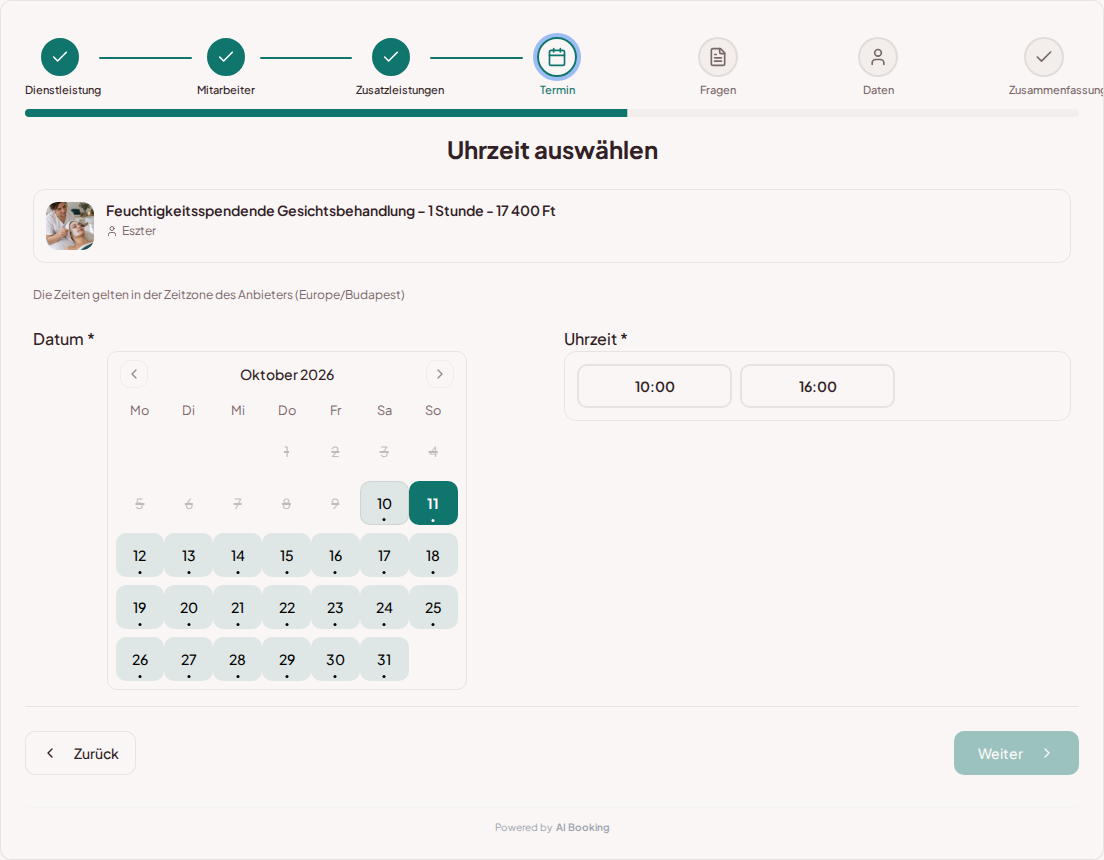1104x860 pixels.
Task: Select Saturday October 17
Action: tap(384, 555)
